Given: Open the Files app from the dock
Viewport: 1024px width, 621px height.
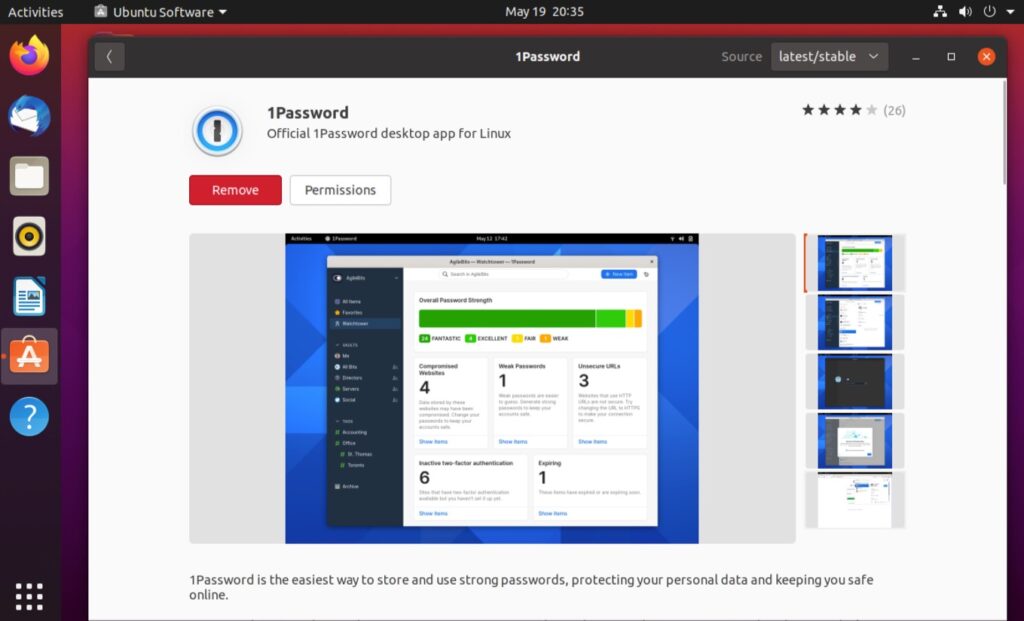Looking at the screenshot, I should 29,176.
